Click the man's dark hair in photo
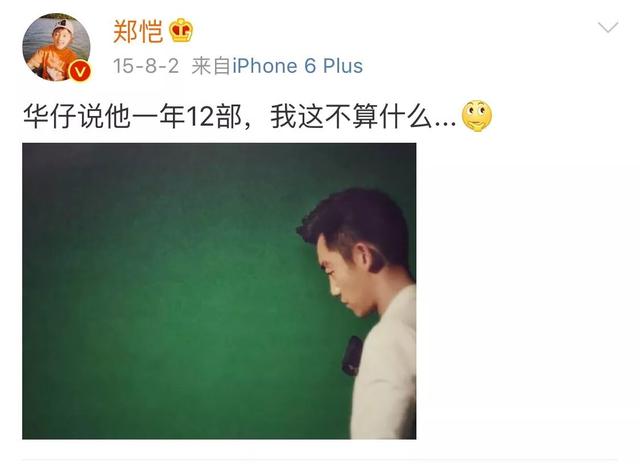 (357, 222)
